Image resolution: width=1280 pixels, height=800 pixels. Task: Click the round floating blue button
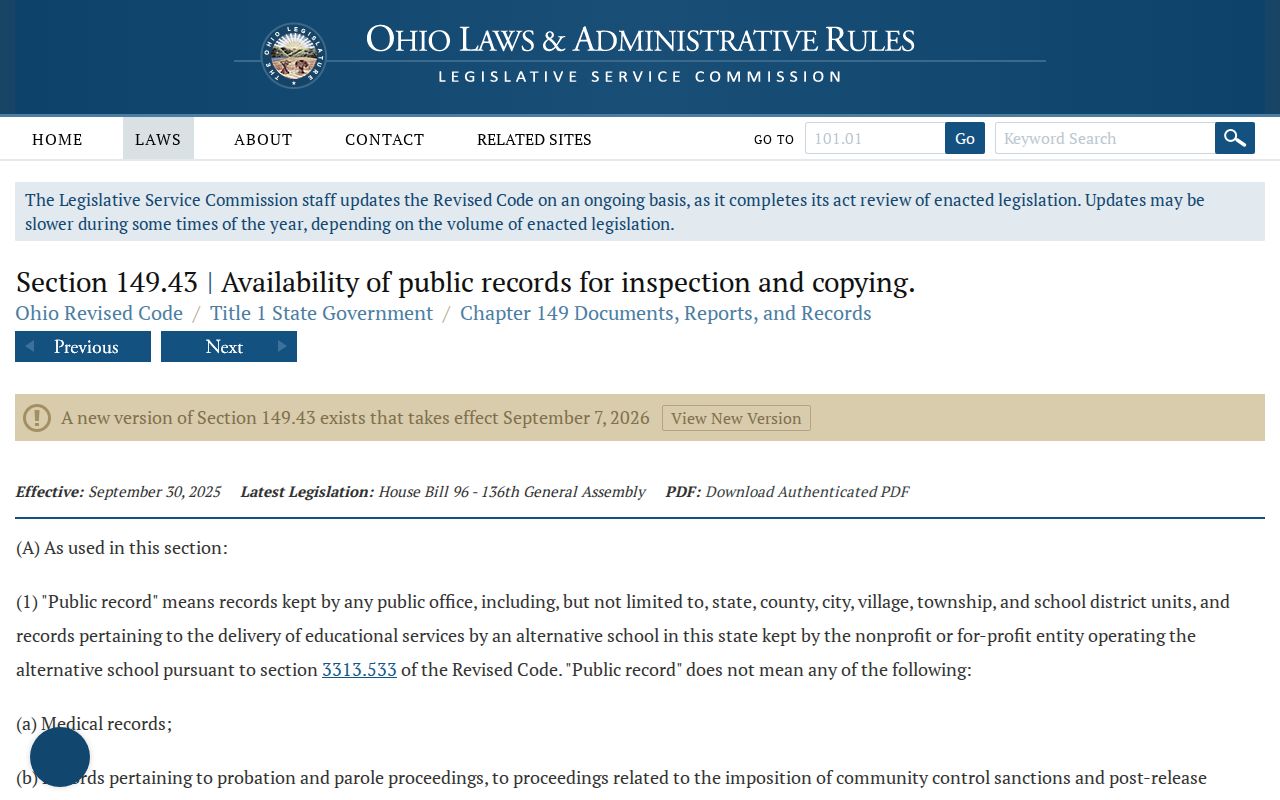coord(60,757)
